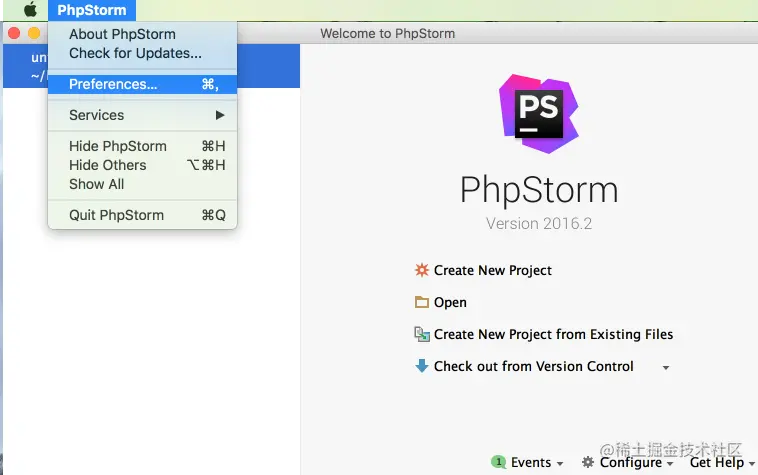Click the Create New Project link
The height and width of the screenshot is (475, 758).
(x=493, y=270)
